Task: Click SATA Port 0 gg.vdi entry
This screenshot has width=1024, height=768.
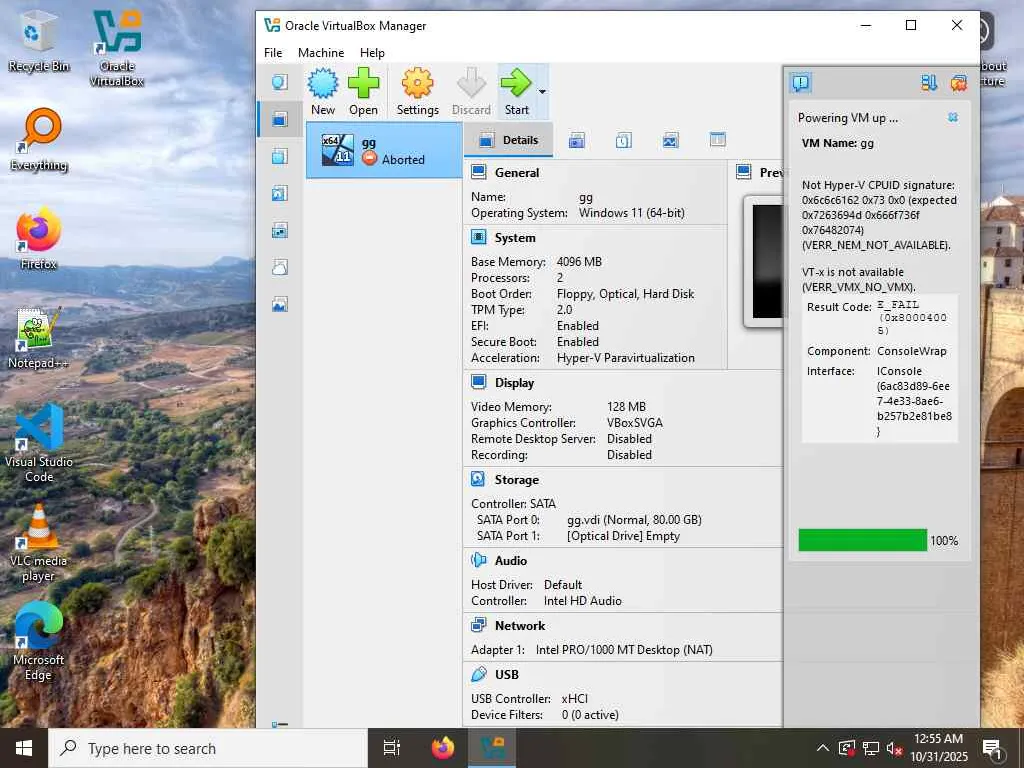Action: (x=634, y=520)
